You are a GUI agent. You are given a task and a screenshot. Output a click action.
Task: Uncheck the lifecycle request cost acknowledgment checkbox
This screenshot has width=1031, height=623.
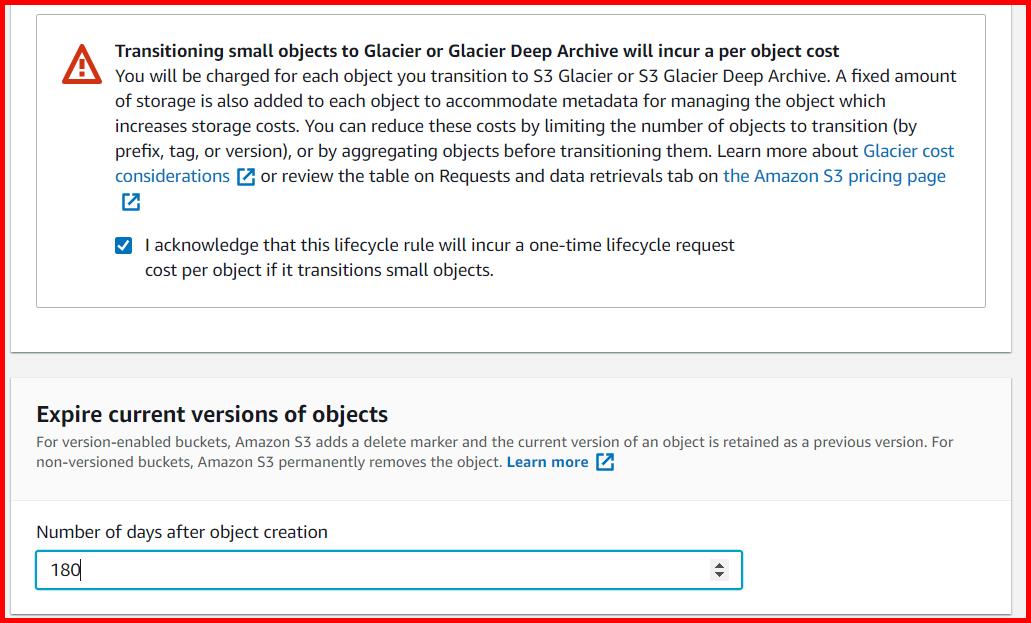125,245
